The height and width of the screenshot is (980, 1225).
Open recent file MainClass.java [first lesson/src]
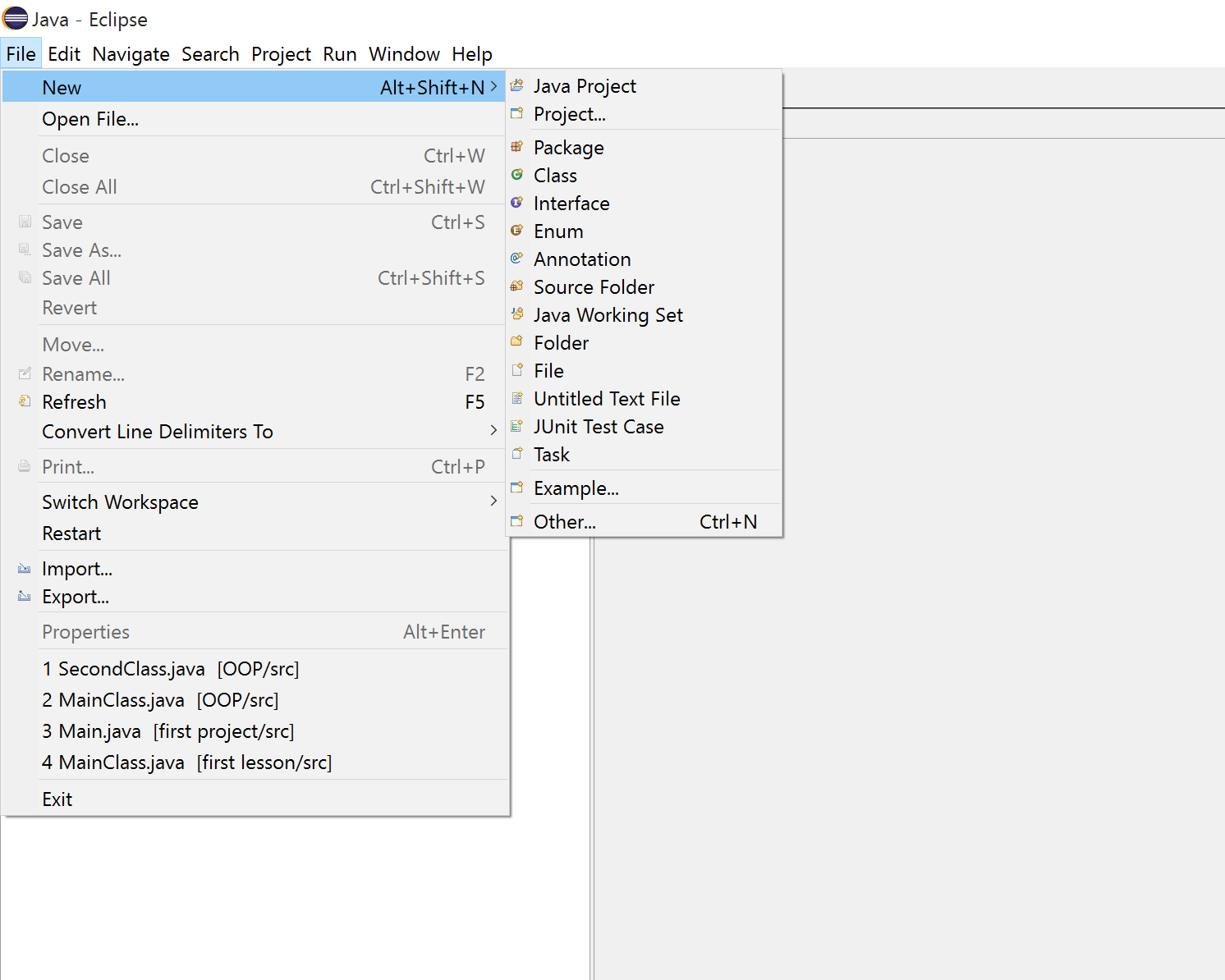point(255,762)
